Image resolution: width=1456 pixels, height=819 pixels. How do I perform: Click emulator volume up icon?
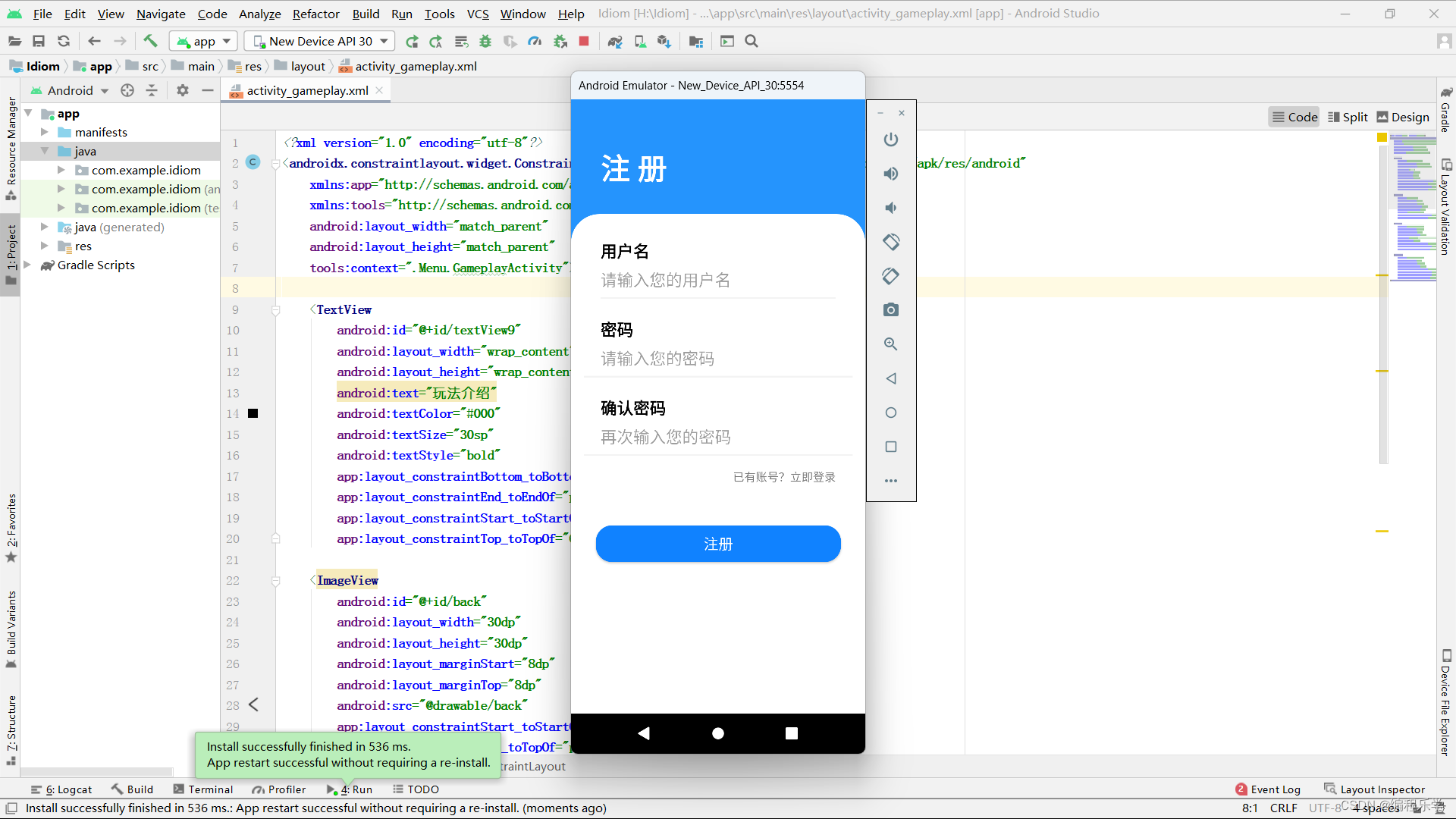(891, 174)
